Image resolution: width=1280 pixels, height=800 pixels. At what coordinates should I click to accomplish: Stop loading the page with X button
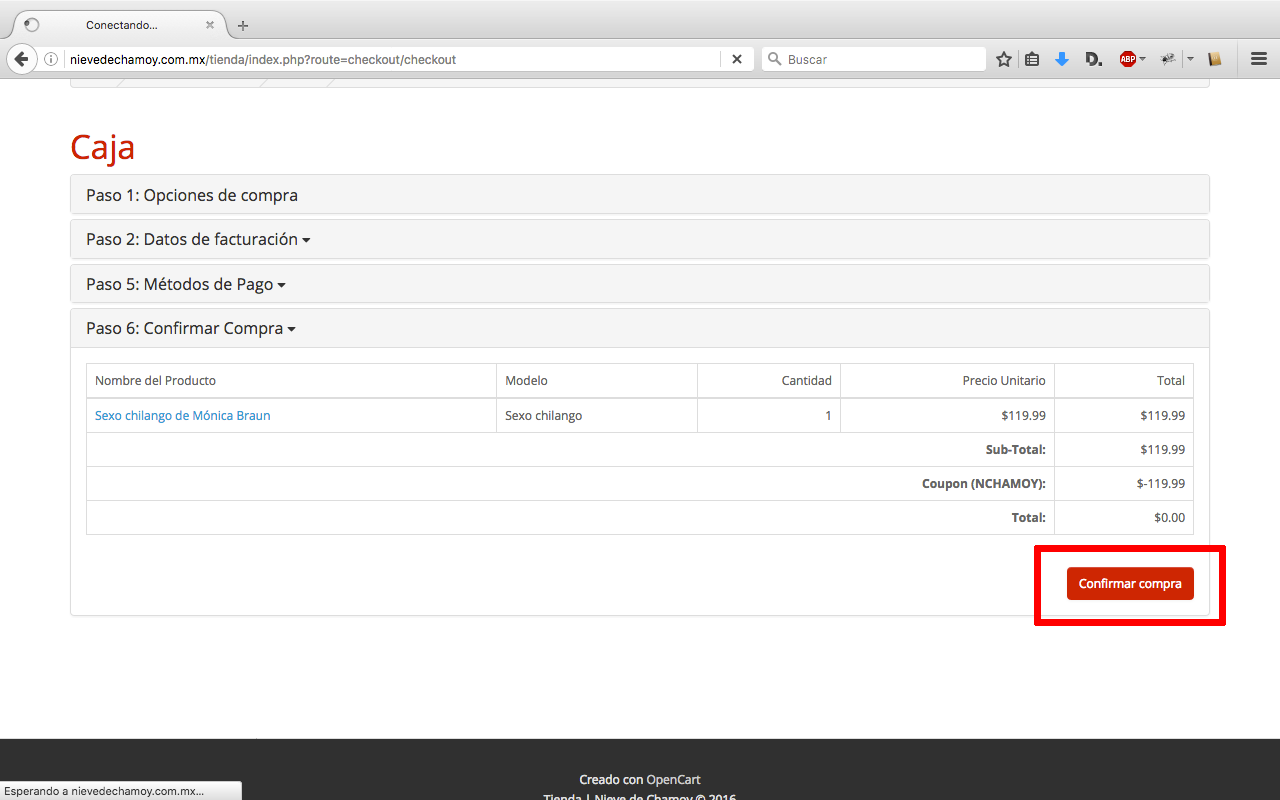pyautogui.click(x=737, y=59)
